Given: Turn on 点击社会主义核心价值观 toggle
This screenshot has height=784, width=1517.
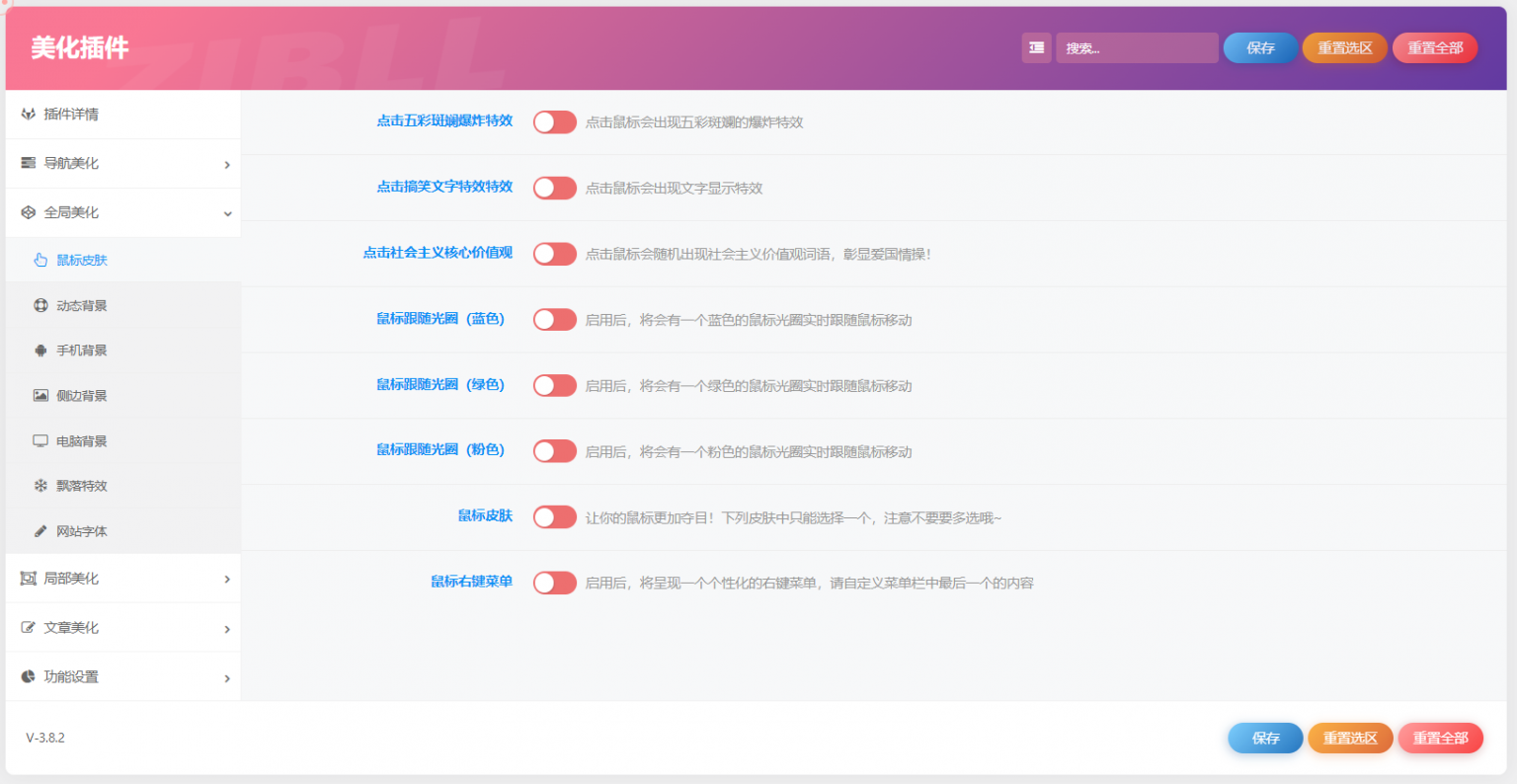Looking at the screenshot, I should (x=555, y=254).
